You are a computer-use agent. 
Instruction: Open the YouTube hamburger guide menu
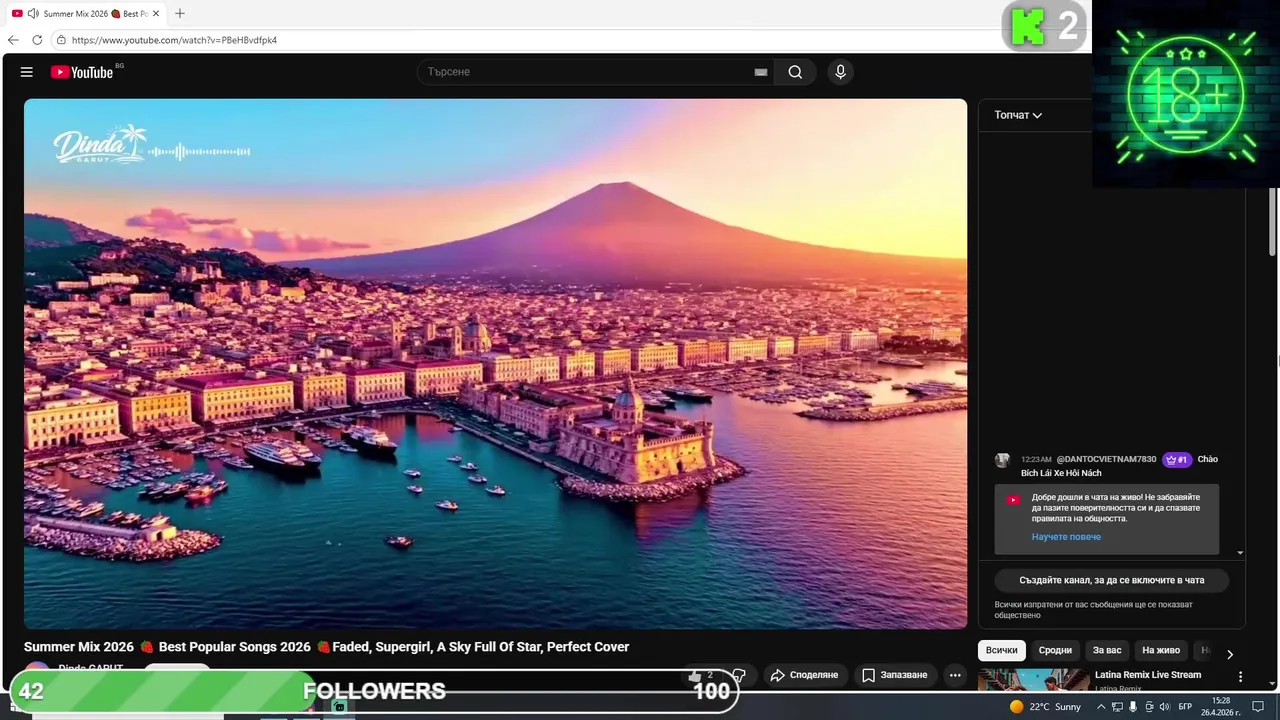click(27, 72)
